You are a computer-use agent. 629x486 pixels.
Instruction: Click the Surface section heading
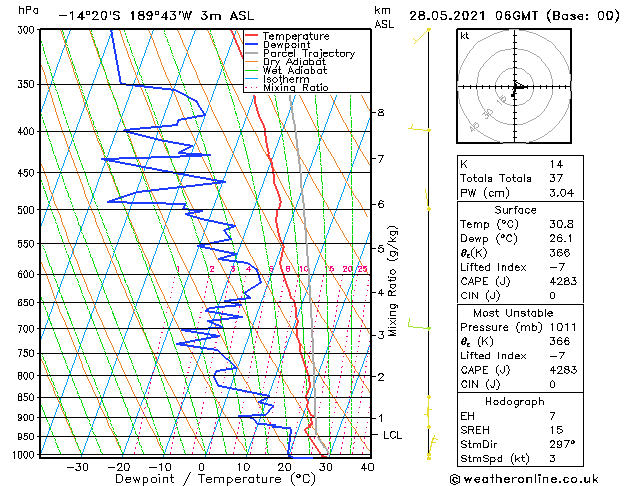tap(515, 210)
